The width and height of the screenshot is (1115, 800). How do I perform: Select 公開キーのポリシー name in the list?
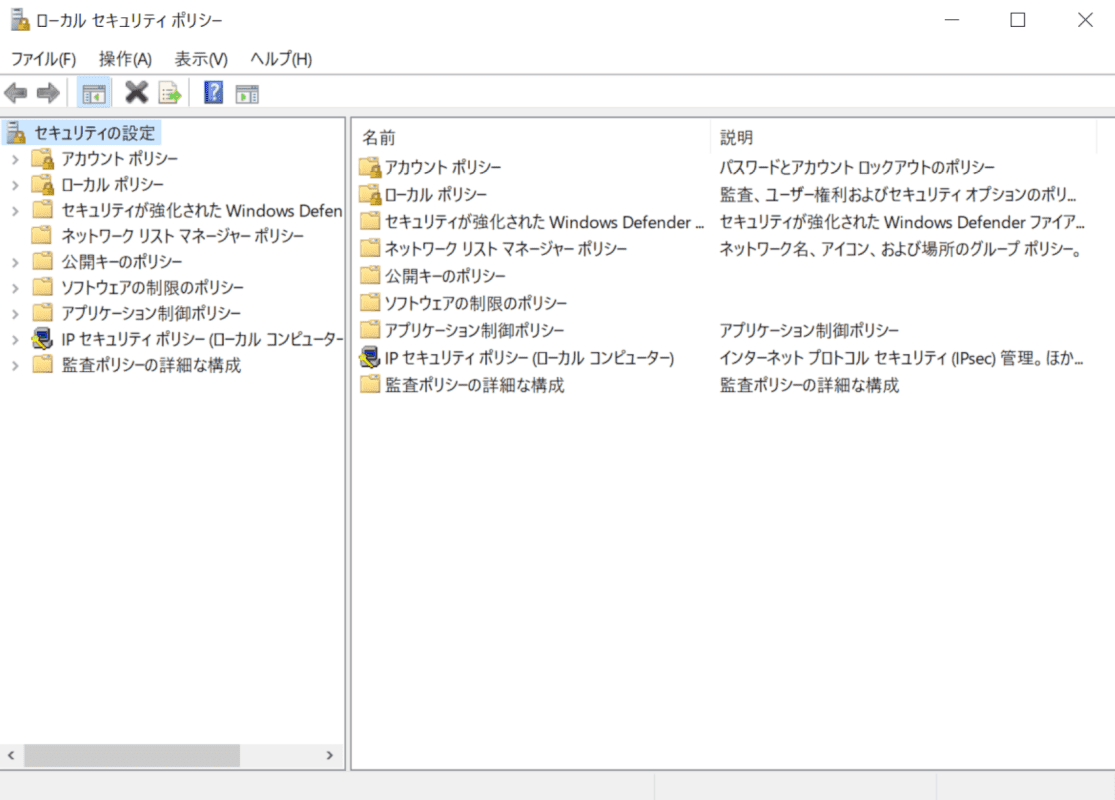click(445, 276)
